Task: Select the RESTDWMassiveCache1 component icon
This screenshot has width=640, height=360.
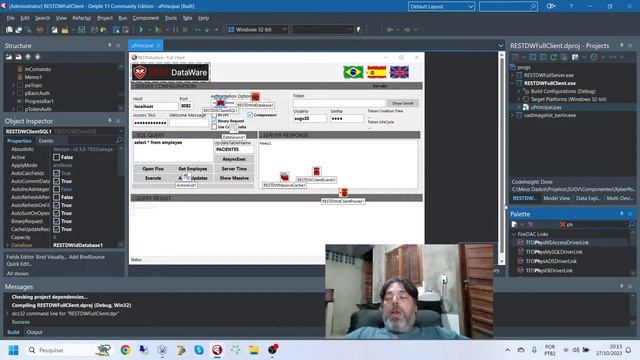Action: (284, 177)
